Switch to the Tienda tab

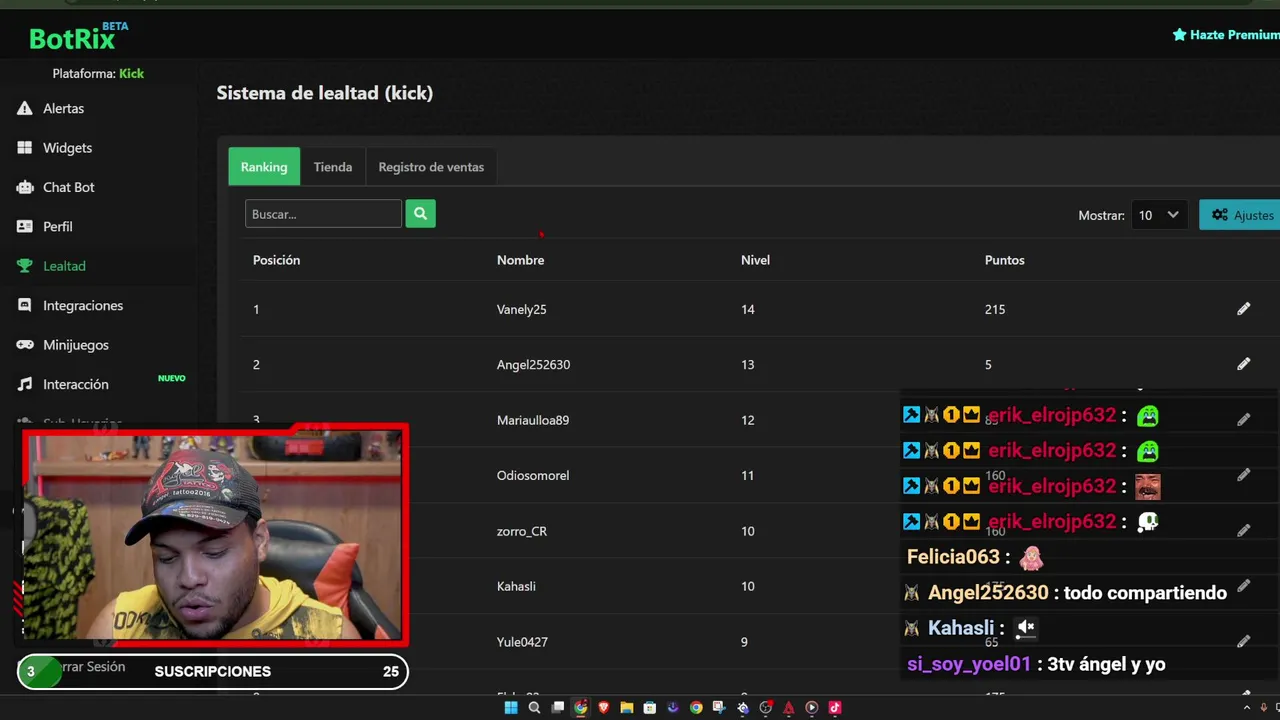click(x=333, y=167)
